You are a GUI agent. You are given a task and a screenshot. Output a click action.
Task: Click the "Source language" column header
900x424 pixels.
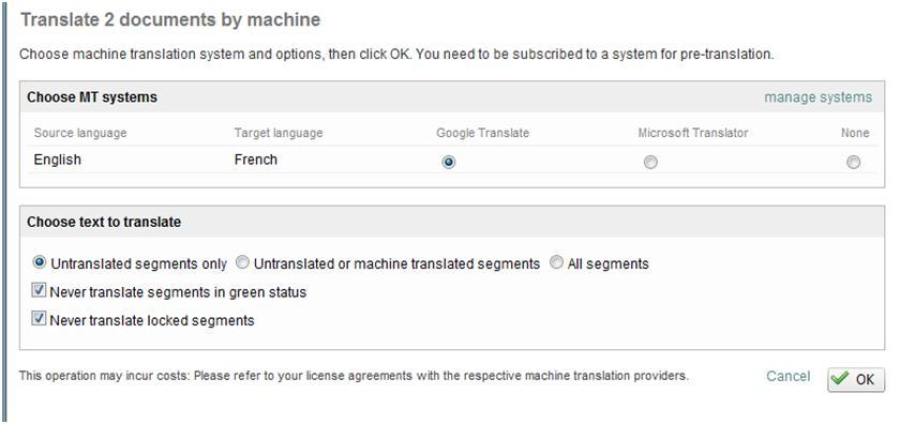pos(80,133)
